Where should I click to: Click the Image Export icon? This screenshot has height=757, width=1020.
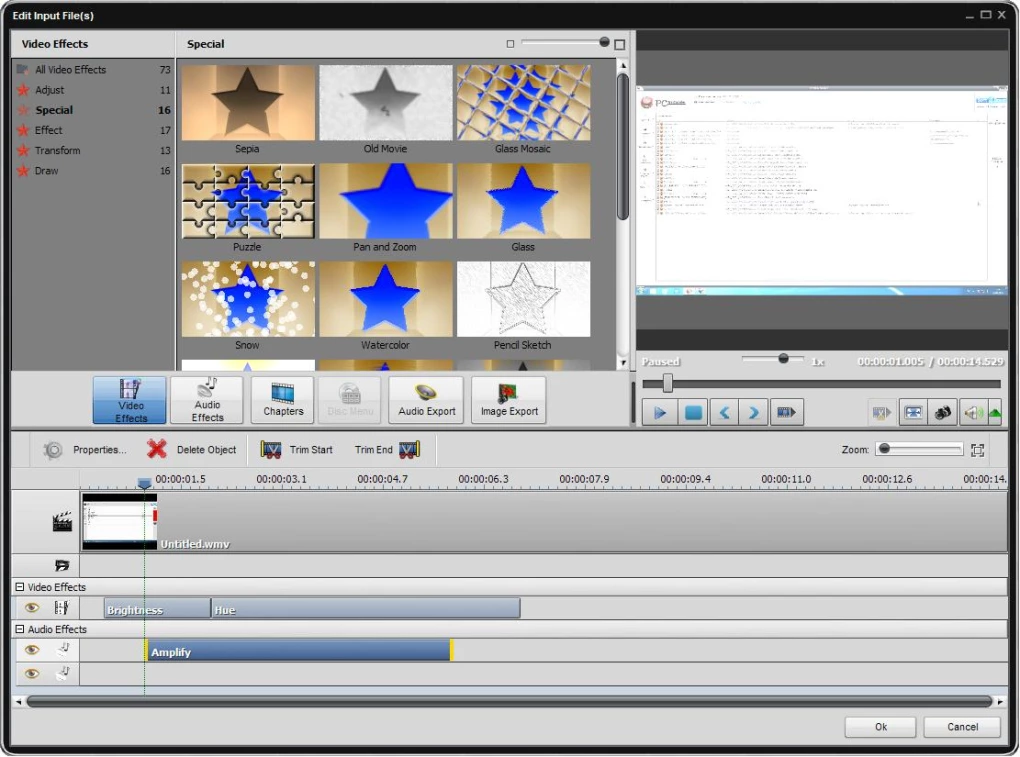point(508,399)
